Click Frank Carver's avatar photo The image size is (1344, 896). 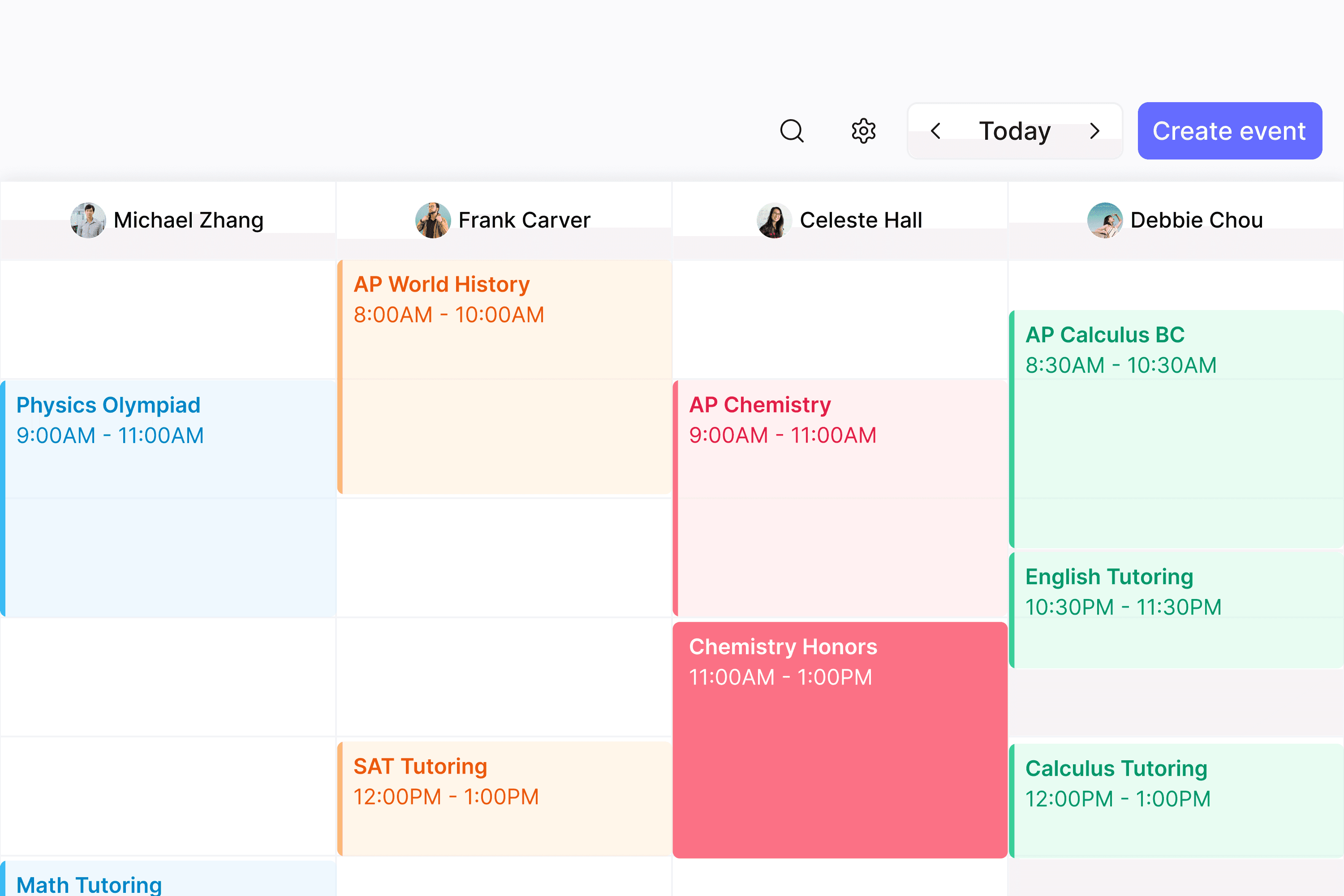[433, 220]
